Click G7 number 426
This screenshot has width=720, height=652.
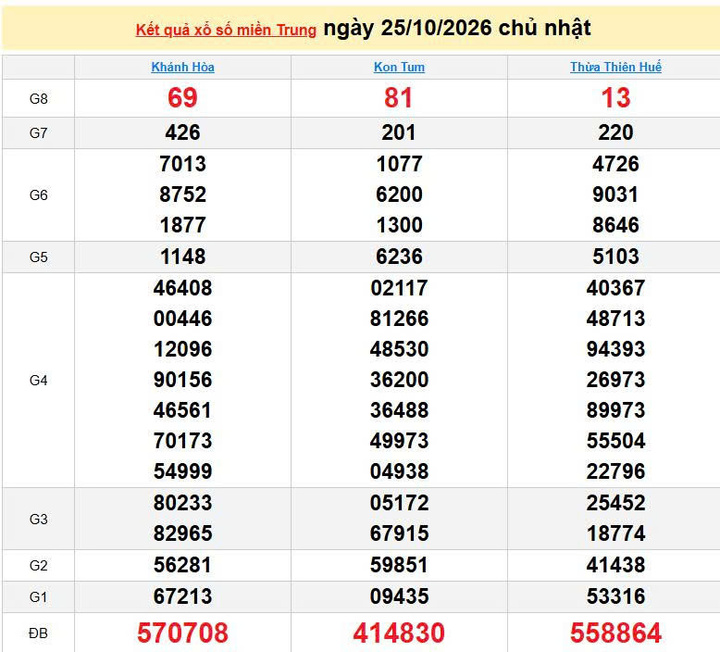coord(183,133)
